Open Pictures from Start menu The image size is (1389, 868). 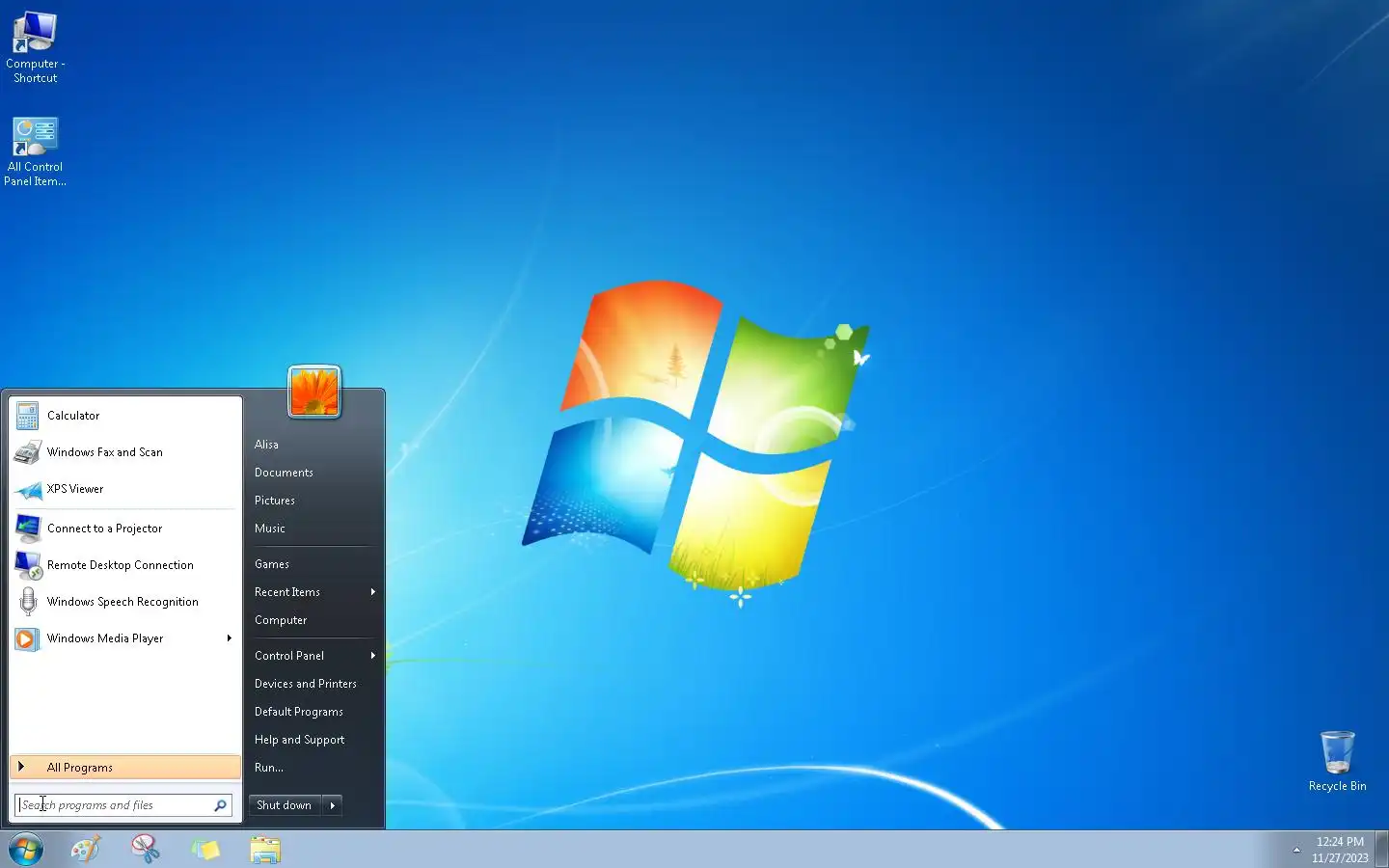click(275, 501)
